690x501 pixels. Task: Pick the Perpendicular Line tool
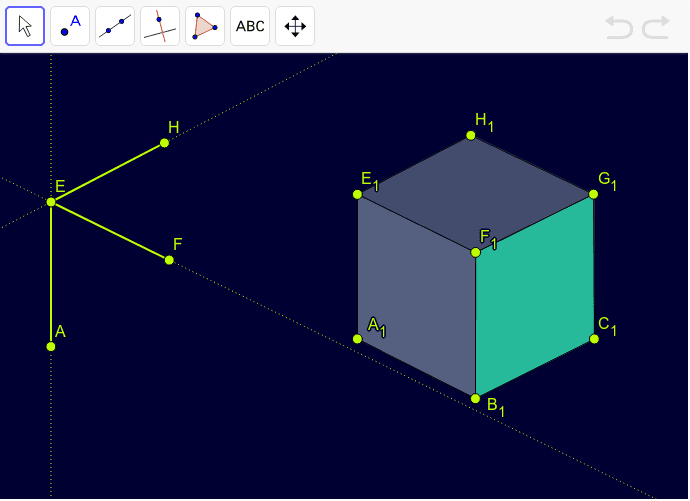pos(160,26)
